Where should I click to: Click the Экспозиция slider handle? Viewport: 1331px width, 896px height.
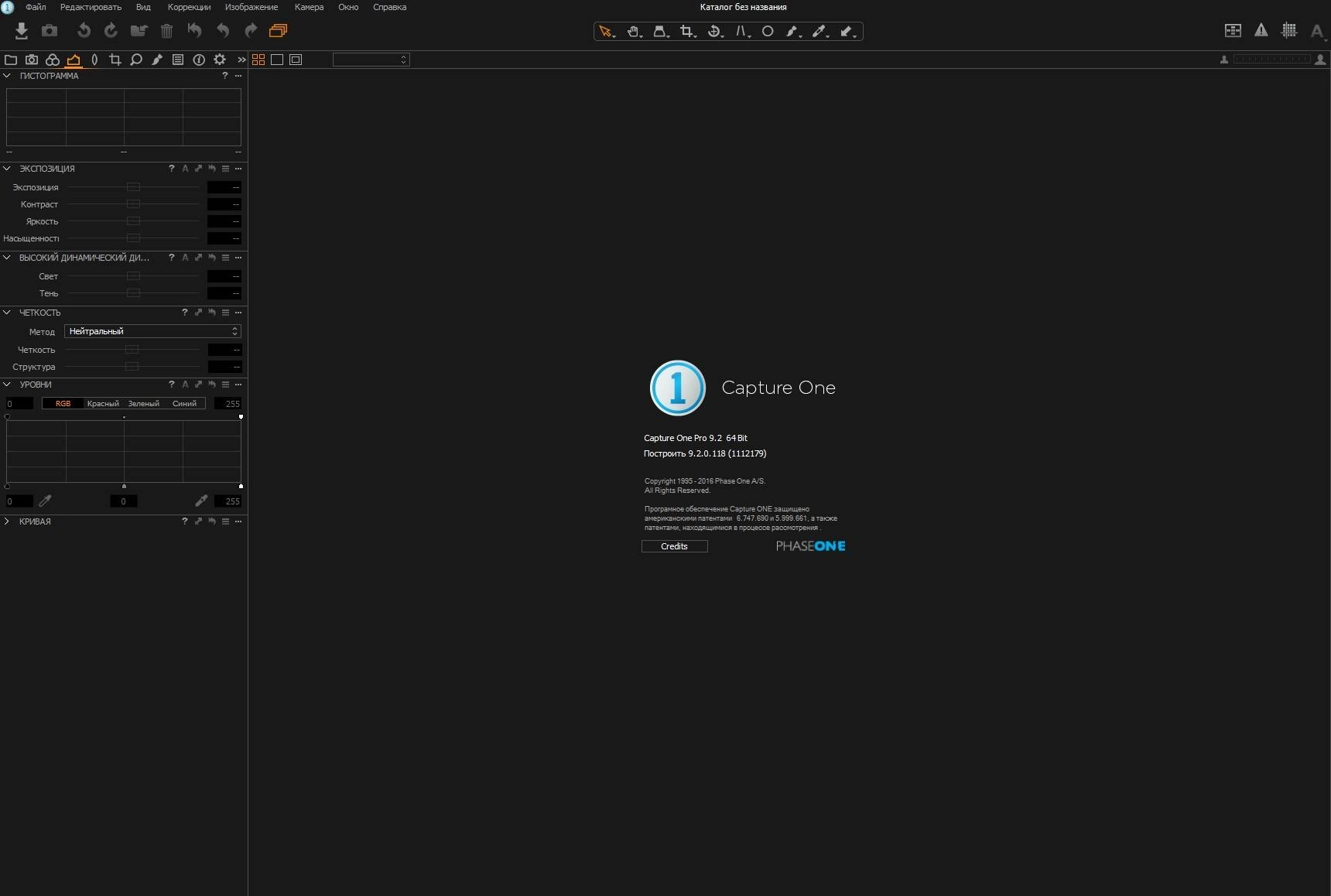coord(133,187)
